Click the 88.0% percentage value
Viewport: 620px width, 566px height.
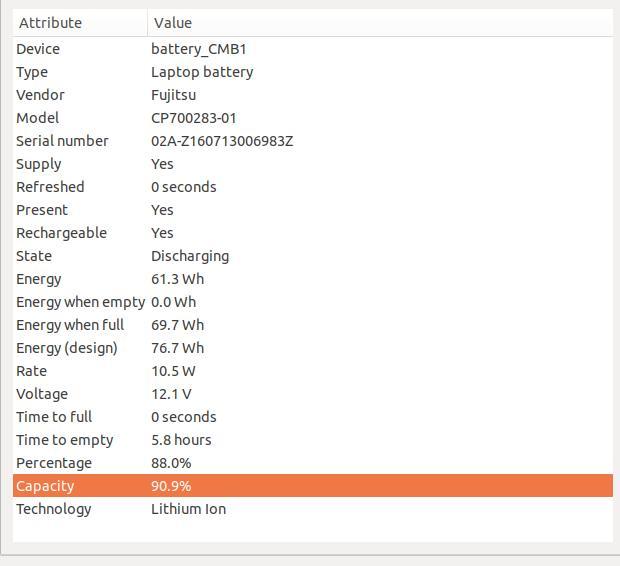click(171, 463)
